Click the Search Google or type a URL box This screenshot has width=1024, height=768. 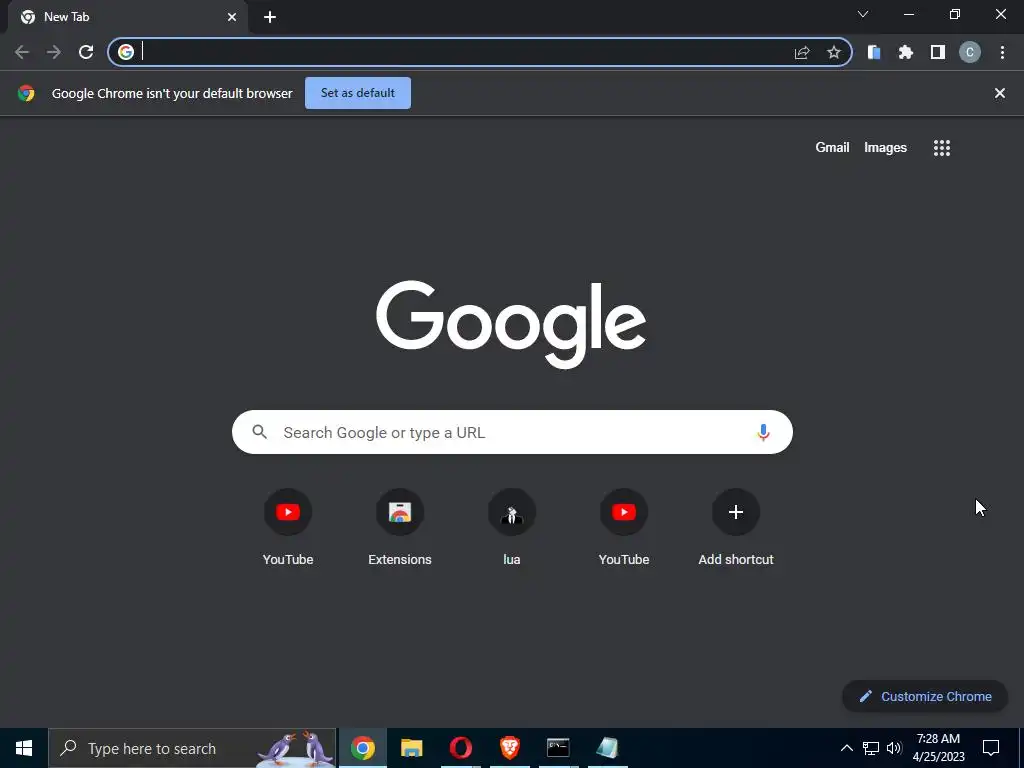pos(512,432)
